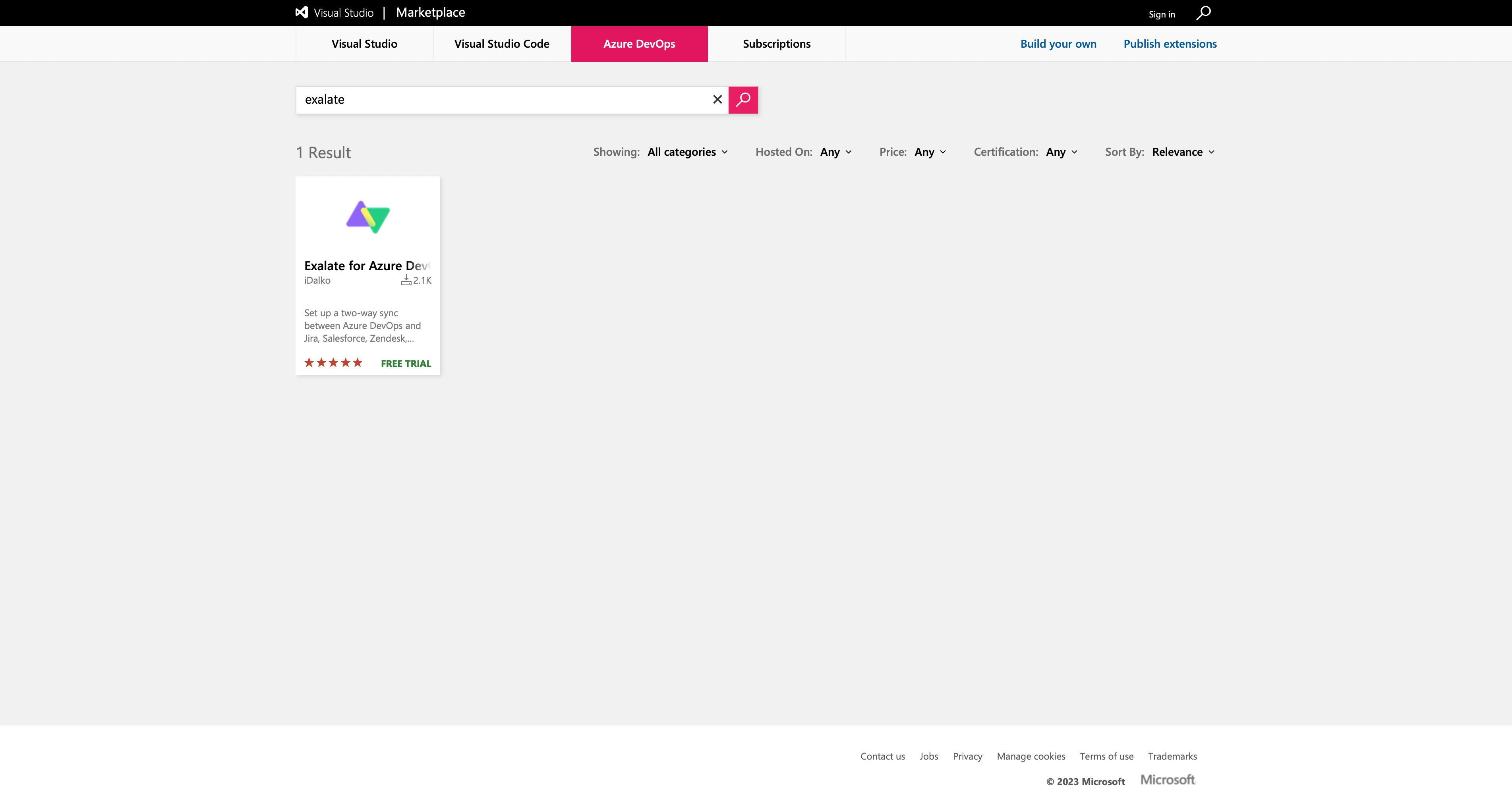Open the Privacy footer link
1512x789 pixels.
(967, 756)
